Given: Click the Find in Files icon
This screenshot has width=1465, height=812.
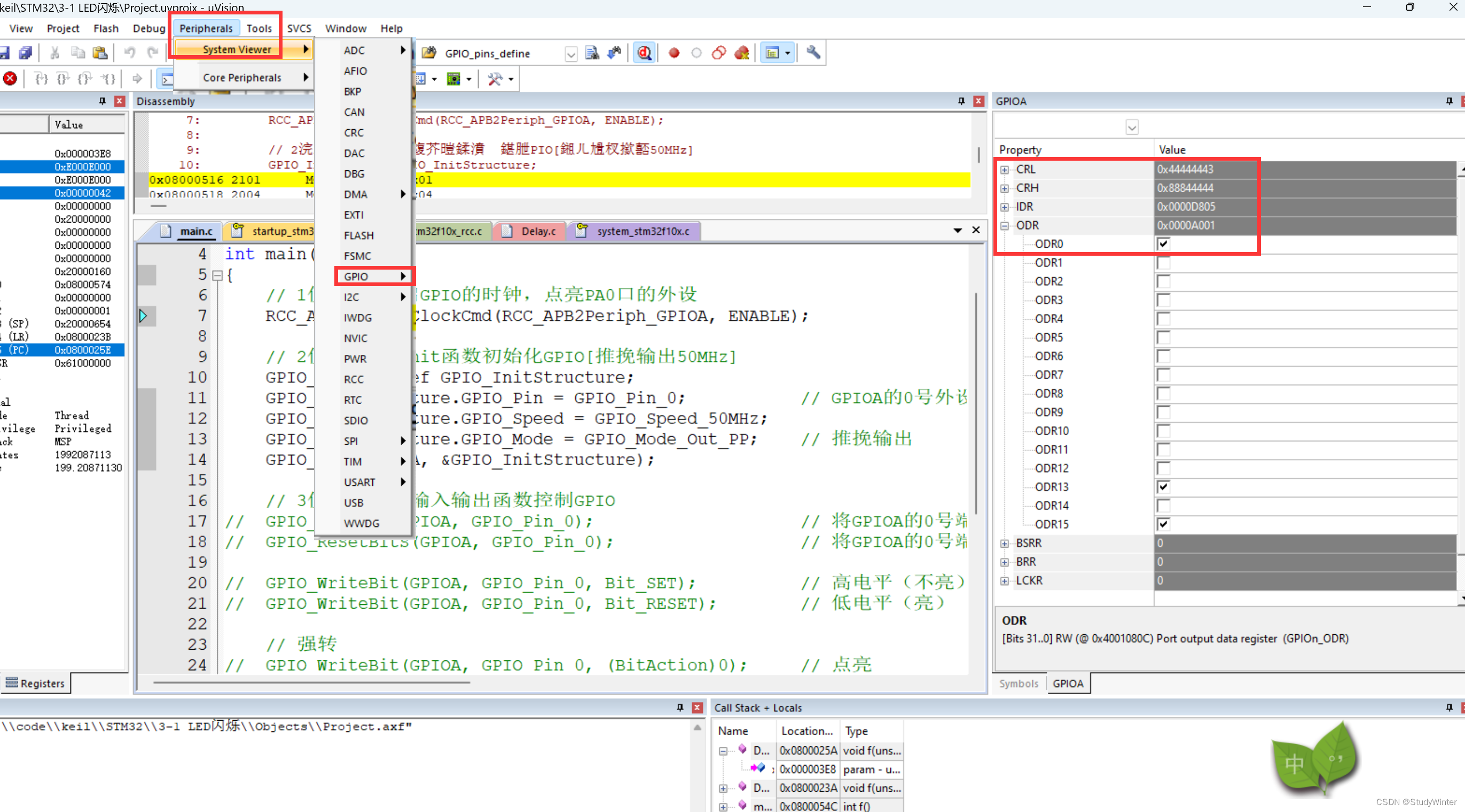Looking at the screenshot, I should click(592, 53).
